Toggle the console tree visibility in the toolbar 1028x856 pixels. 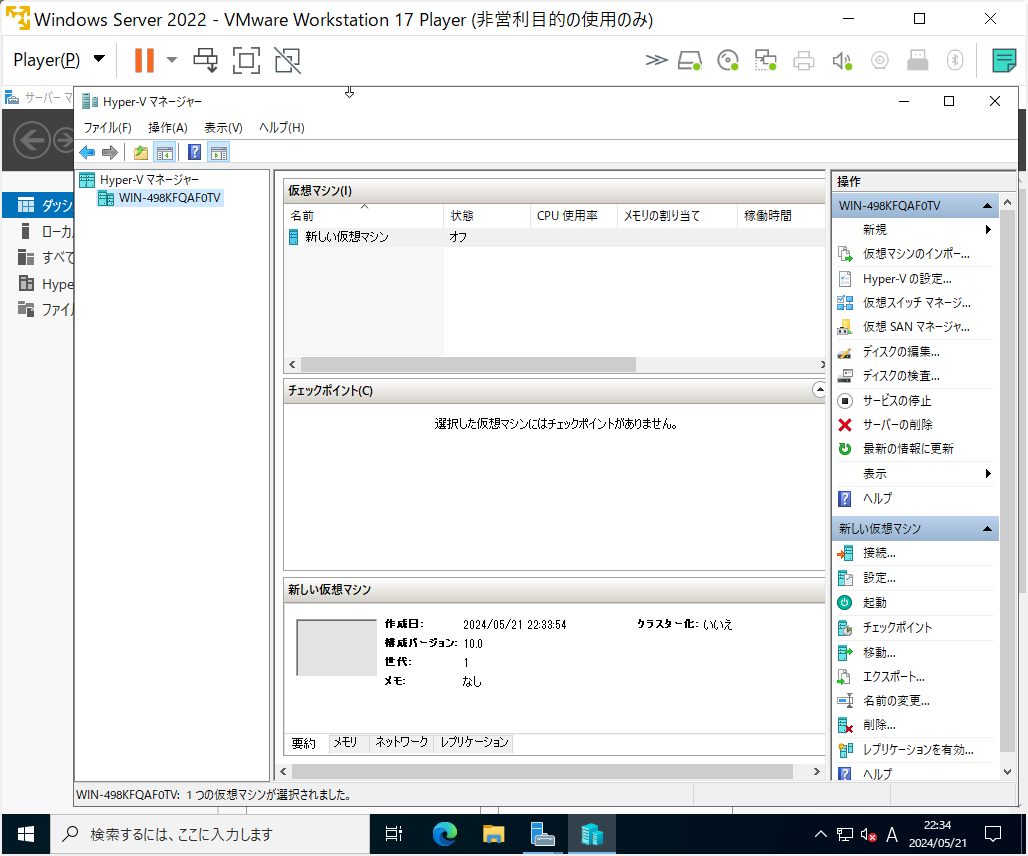pyautogui.click(x=164, y=152)
